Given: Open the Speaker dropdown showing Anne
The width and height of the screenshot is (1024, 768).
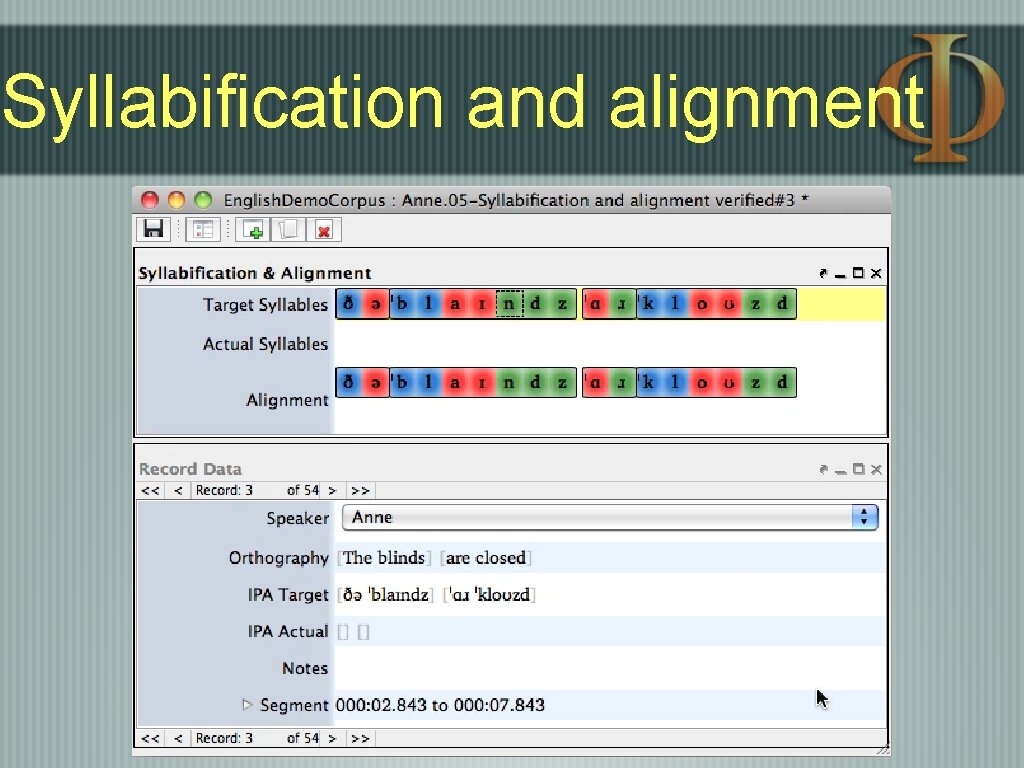Looking at the screenshot, I should [610, 517].
